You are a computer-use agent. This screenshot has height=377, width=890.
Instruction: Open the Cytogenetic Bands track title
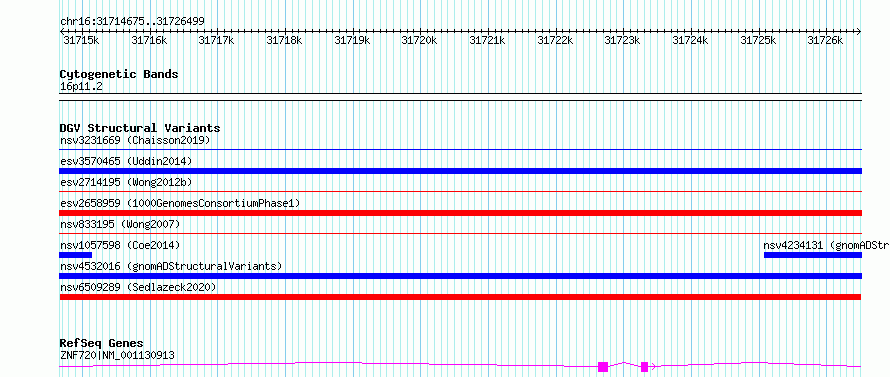119,74
